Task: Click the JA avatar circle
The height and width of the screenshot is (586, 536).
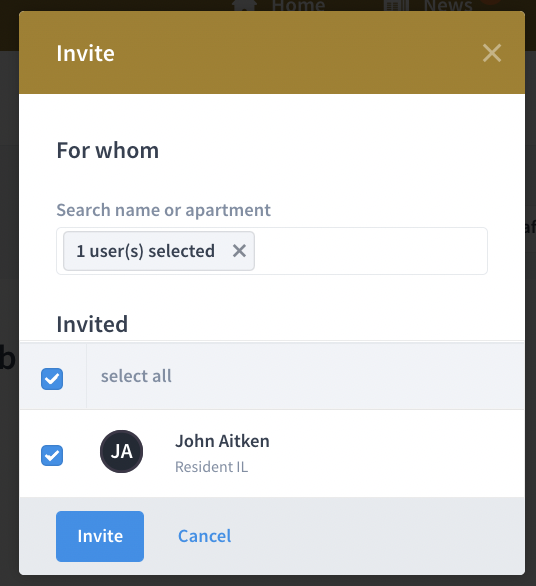Action: 121,451
